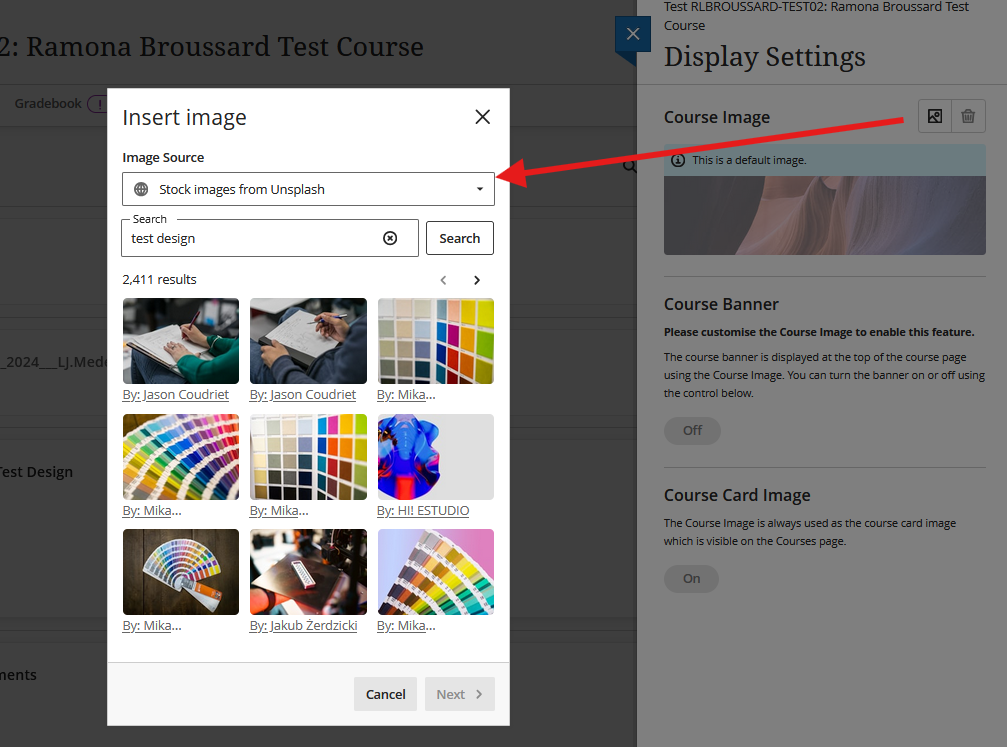
Task: Open the Gradebook tab
Action: [x=48, y=103]
